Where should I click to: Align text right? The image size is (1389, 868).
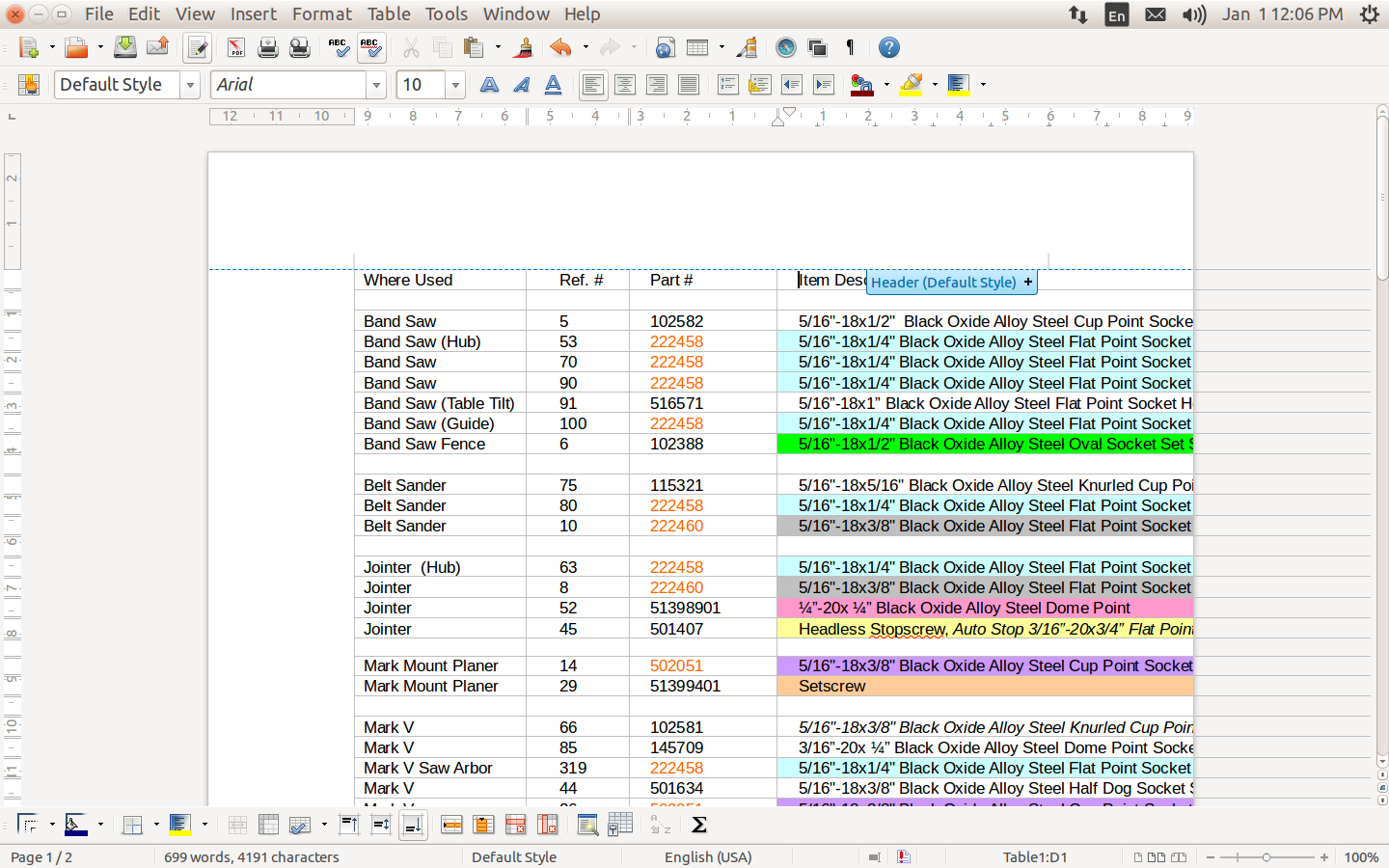657,85
